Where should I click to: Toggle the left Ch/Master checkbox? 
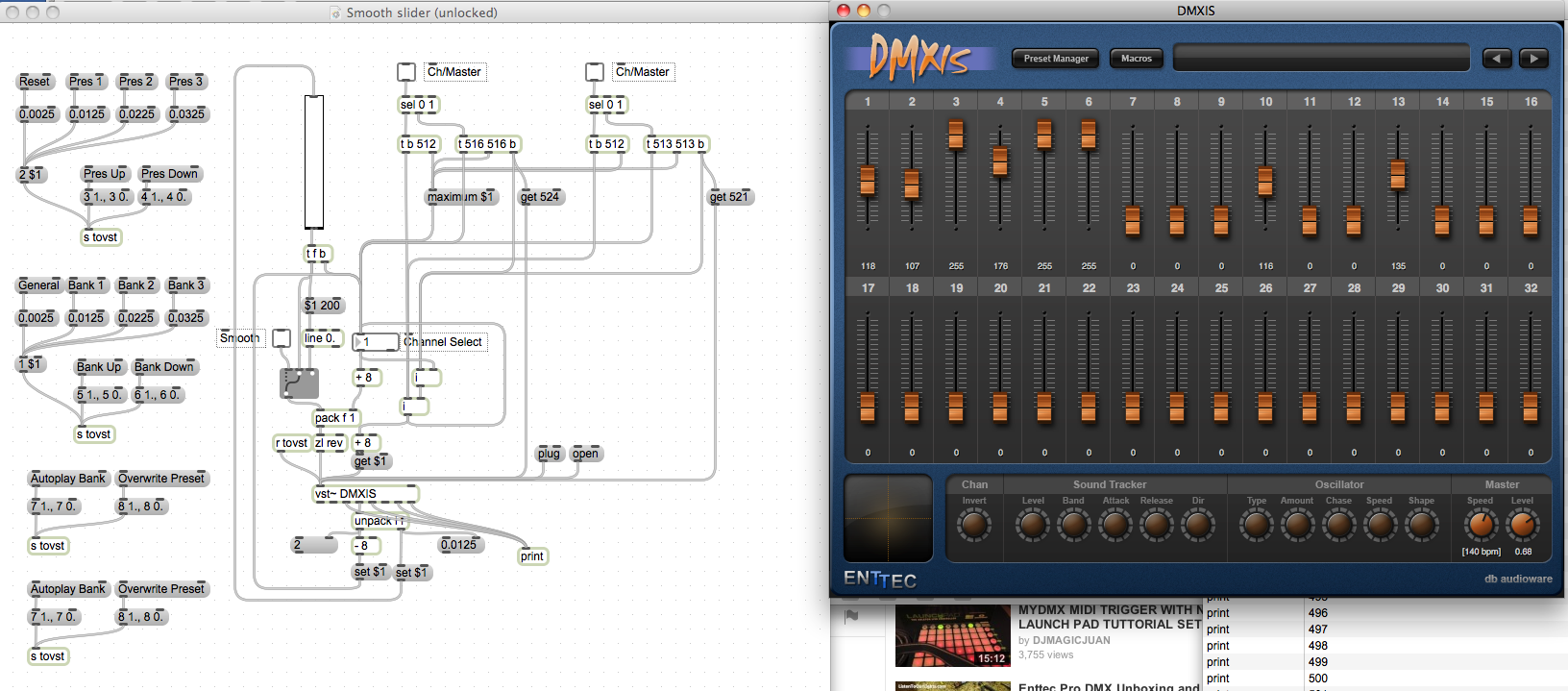click(406, 72)
